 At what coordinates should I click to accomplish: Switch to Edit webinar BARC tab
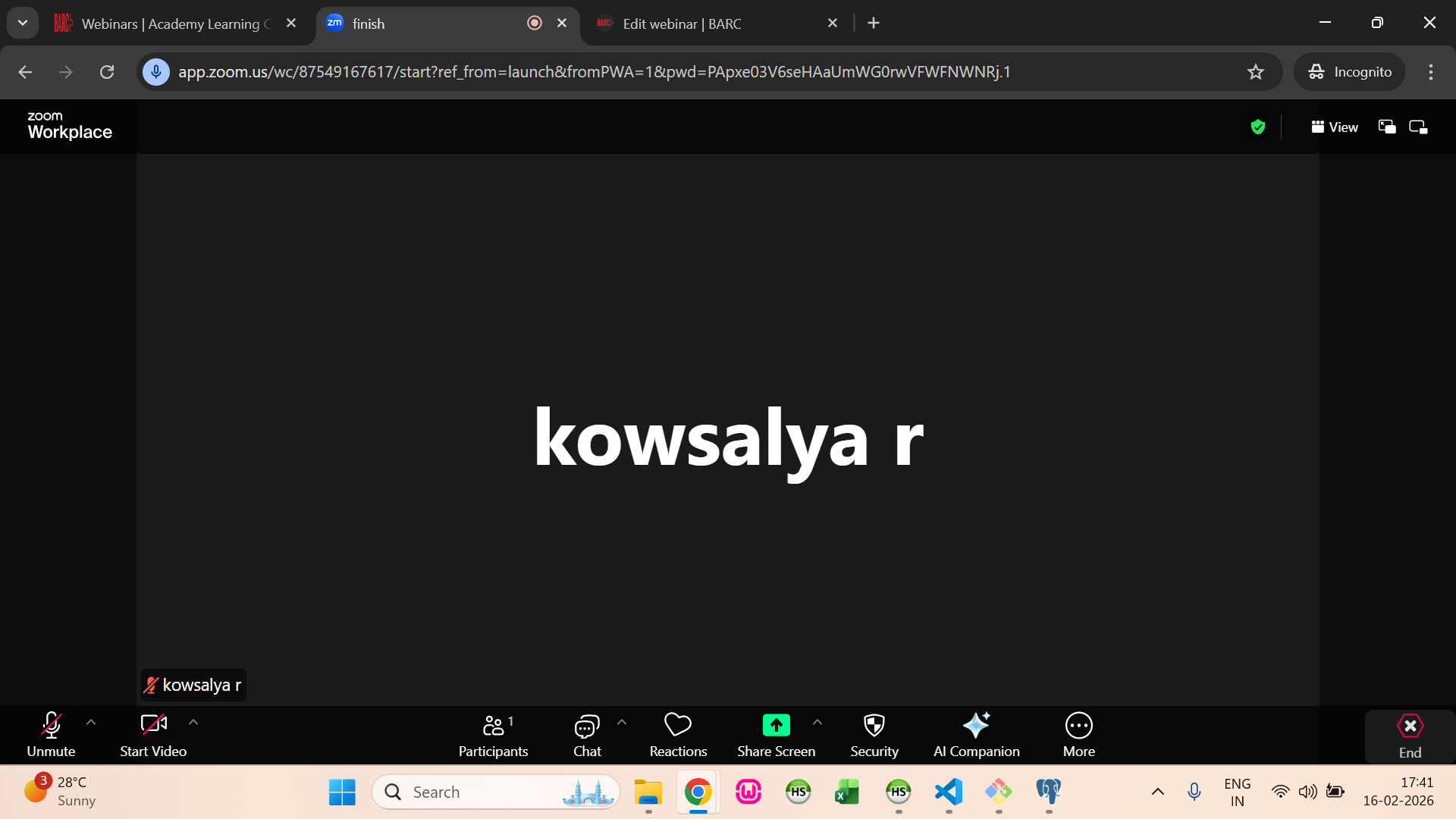[682, 24]
